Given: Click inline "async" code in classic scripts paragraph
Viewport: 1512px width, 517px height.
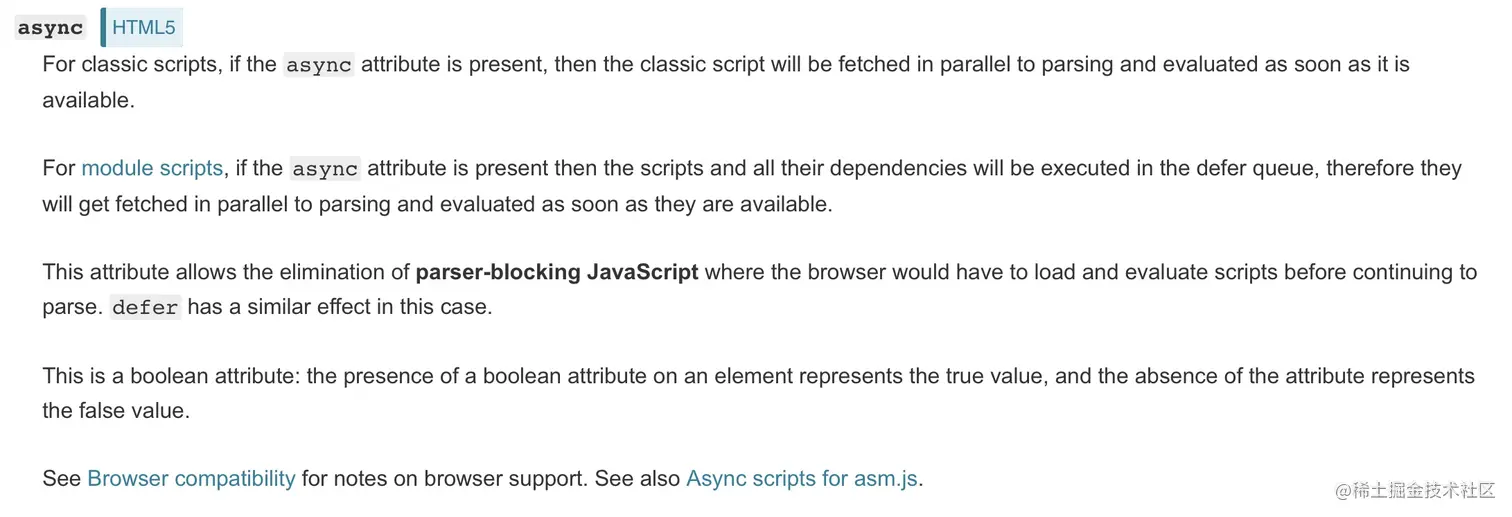Looking at the screenshot, I should point(319,65).
